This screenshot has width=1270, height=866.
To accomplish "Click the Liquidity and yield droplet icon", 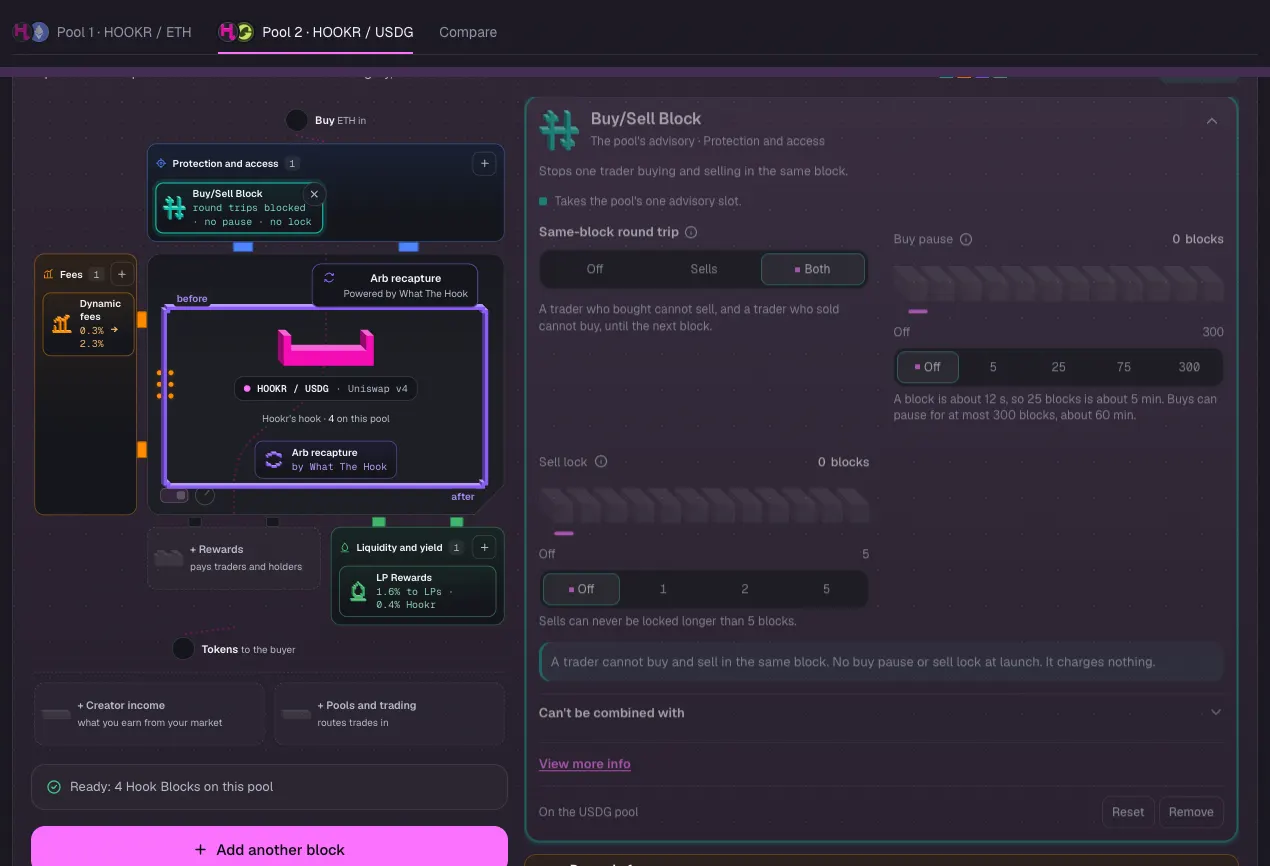I will click(345, 548).
